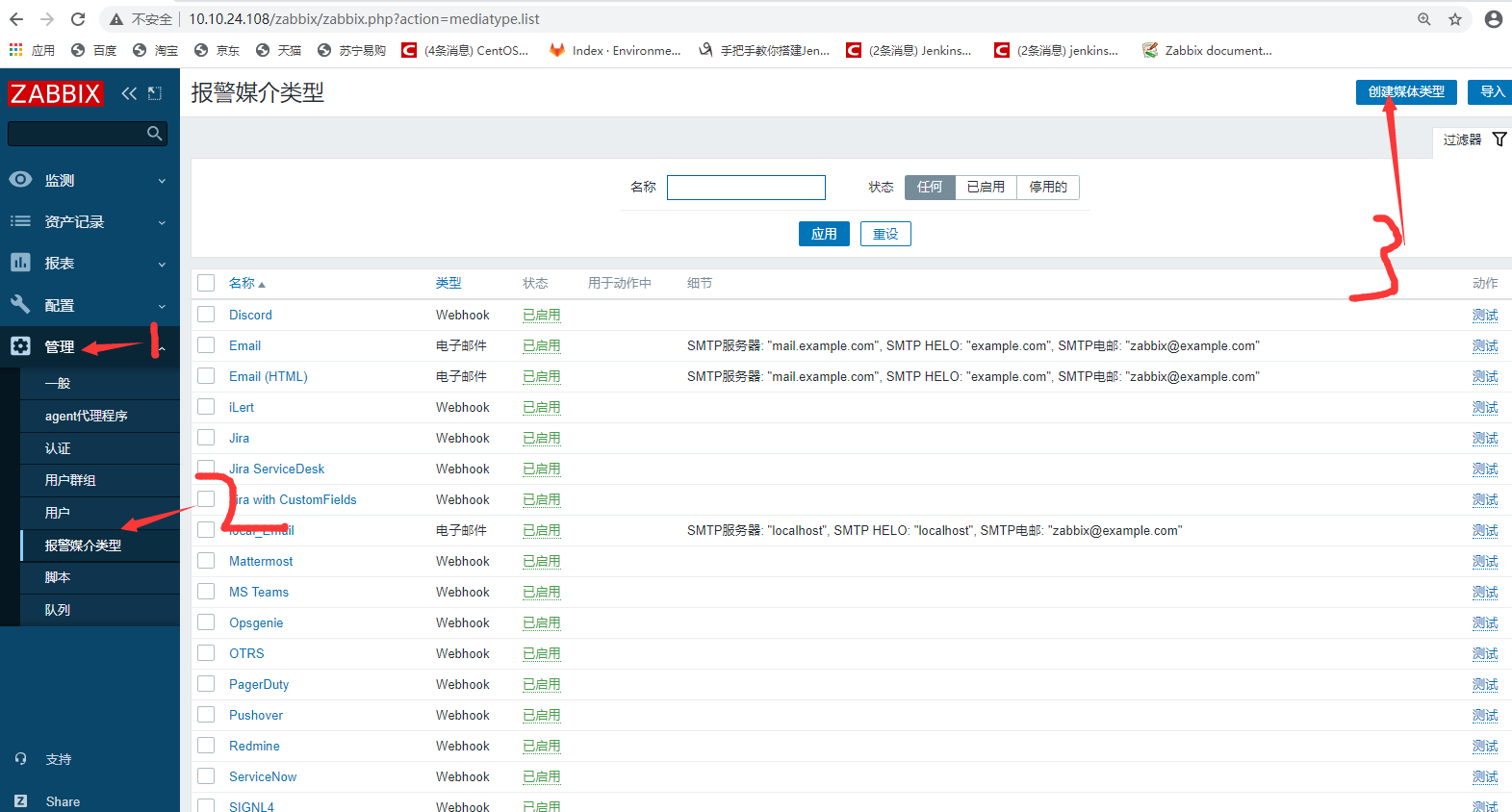Viewport: 1512px width, 812px height.
Task: Open the 支持 support headset icon
Action: pos(21,759)
